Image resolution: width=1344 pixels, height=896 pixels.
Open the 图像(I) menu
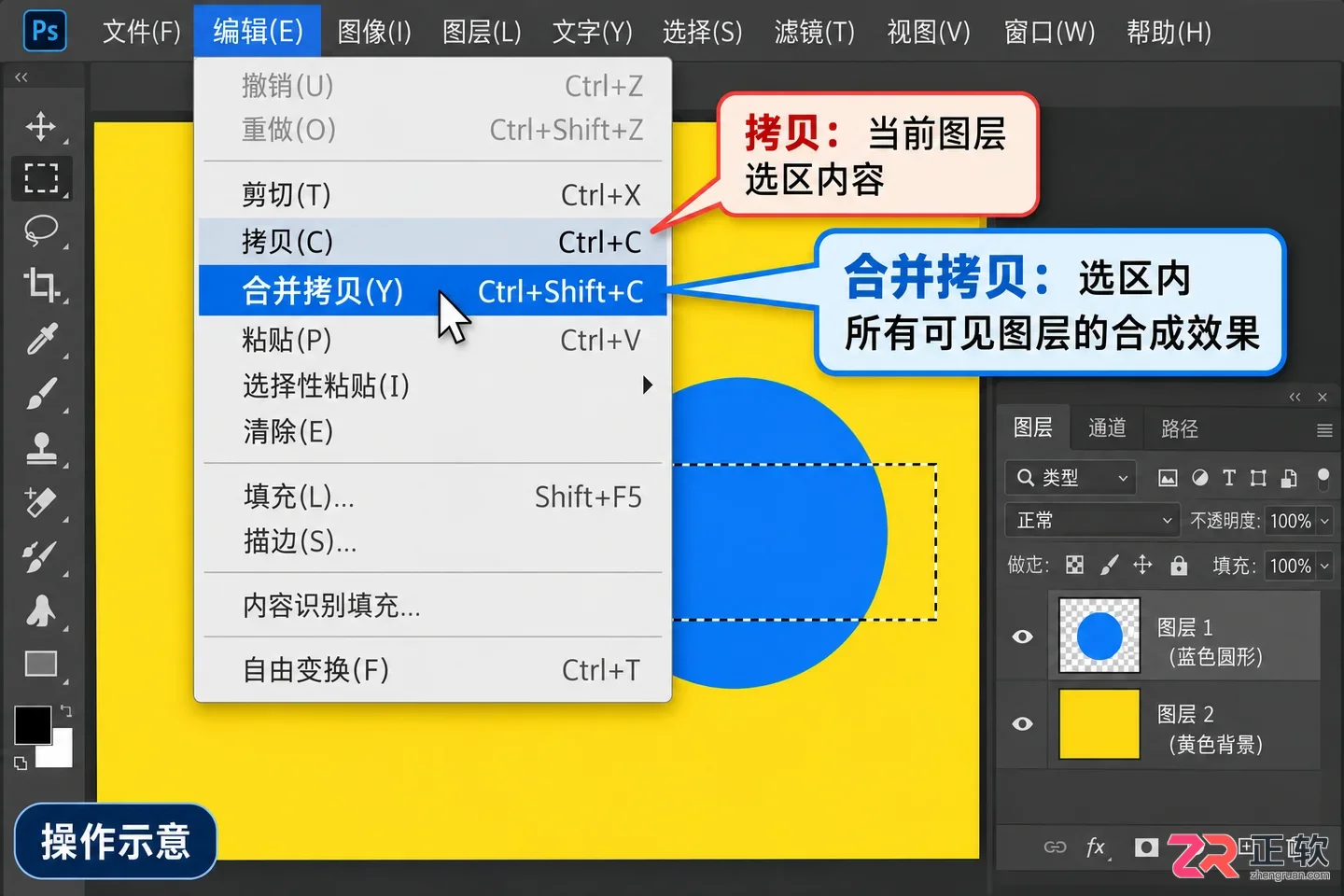coord(374,32)
